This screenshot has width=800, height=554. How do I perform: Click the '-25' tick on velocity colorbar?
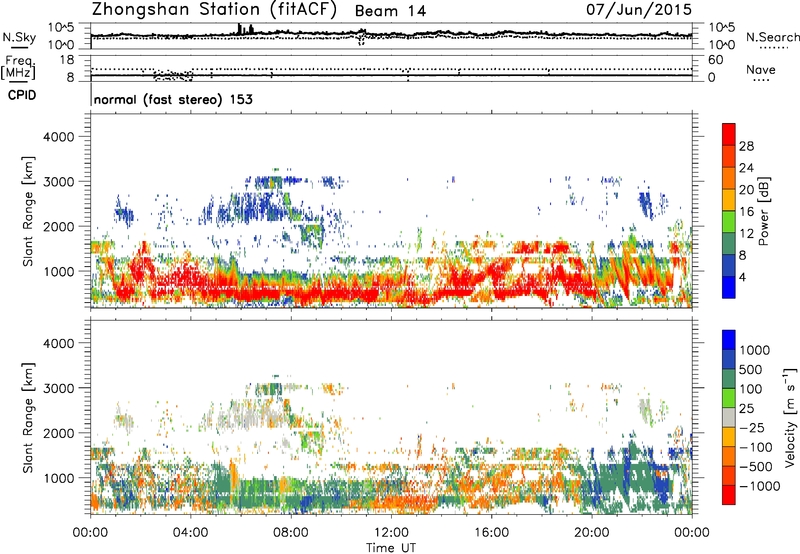752,427
